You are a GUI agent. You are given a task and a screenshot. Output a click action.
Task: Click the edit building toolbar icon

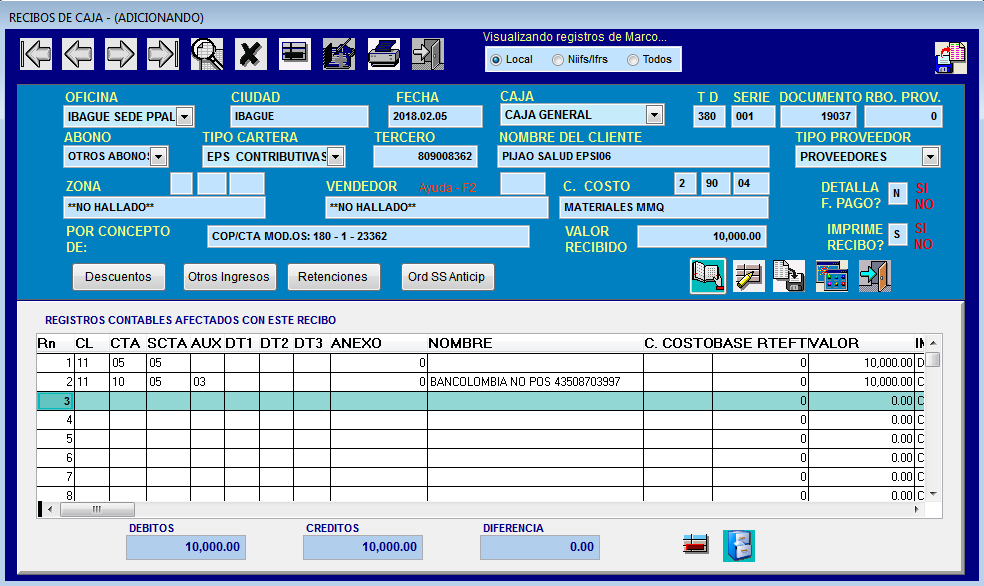point(339,54)
